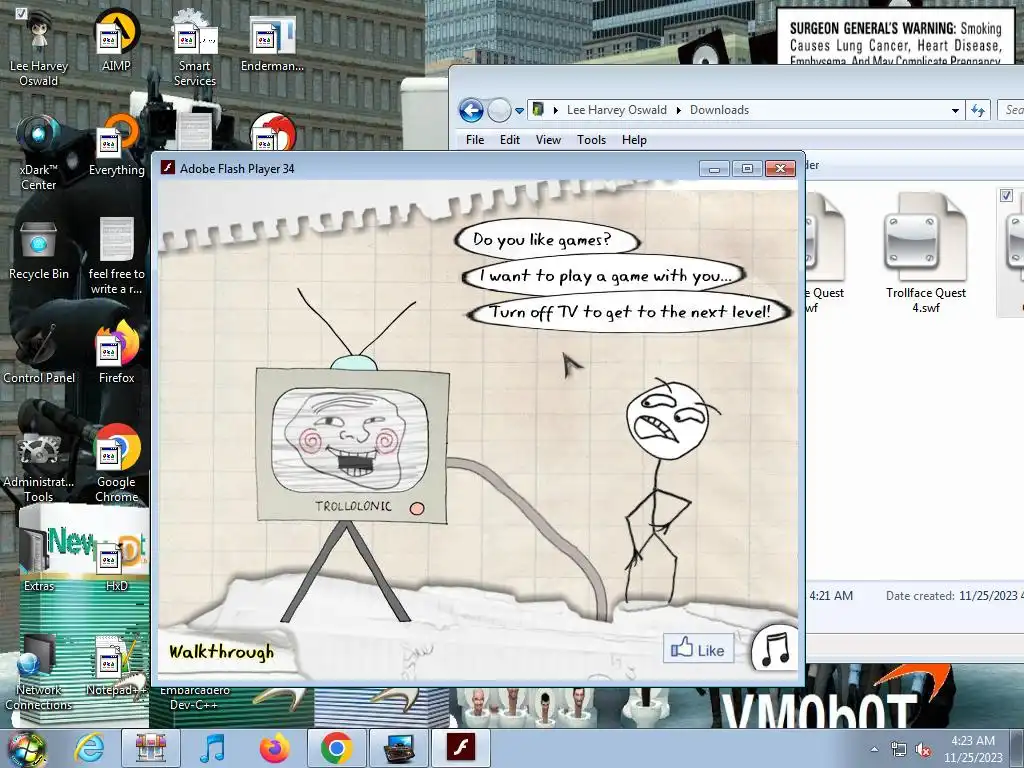Click 'Downloads' in the address breadcrumb
This screenshot has width=1024, height=768.
[719, 110]
